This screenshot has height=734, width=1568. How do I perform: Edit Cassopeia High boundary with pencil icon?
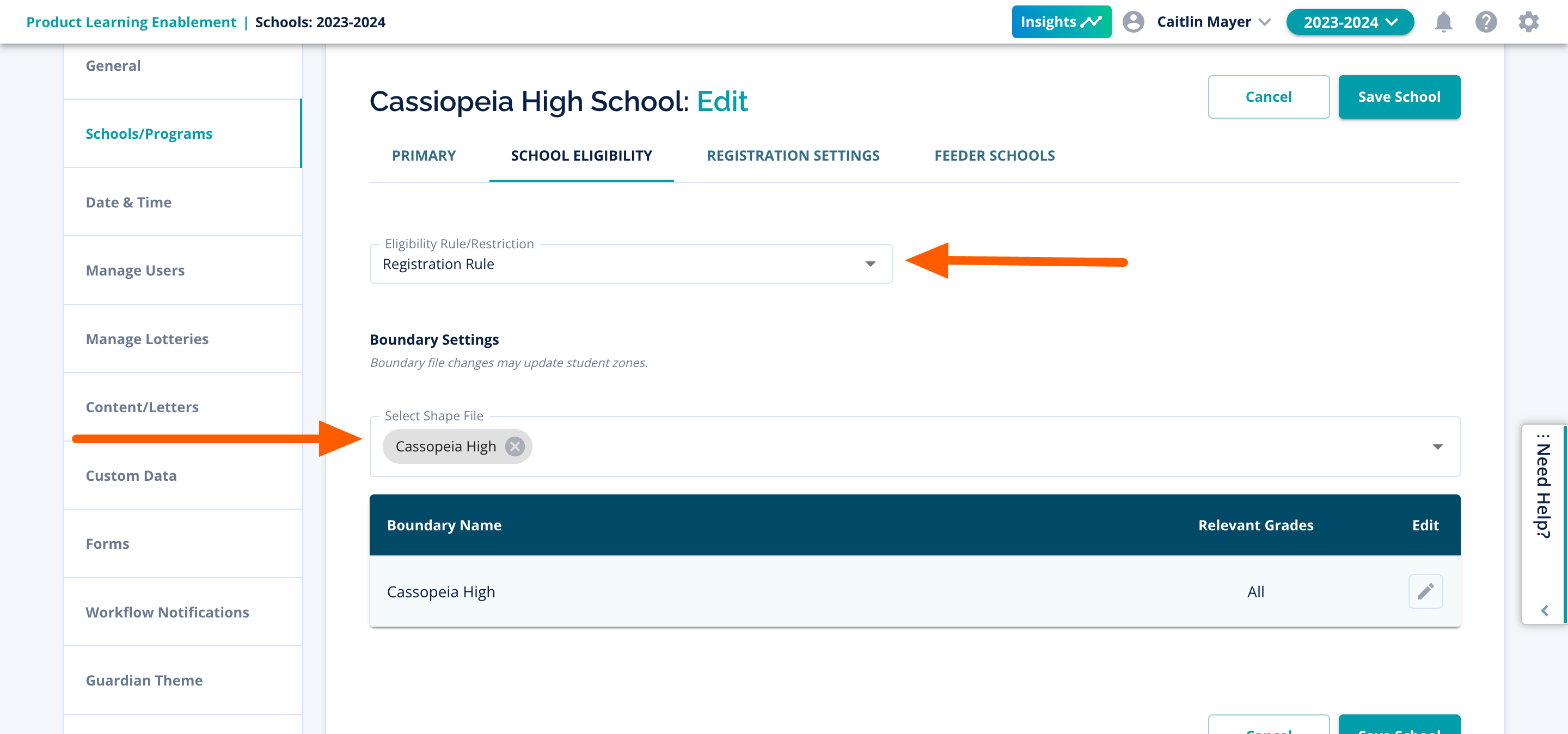coord(1425,591)
